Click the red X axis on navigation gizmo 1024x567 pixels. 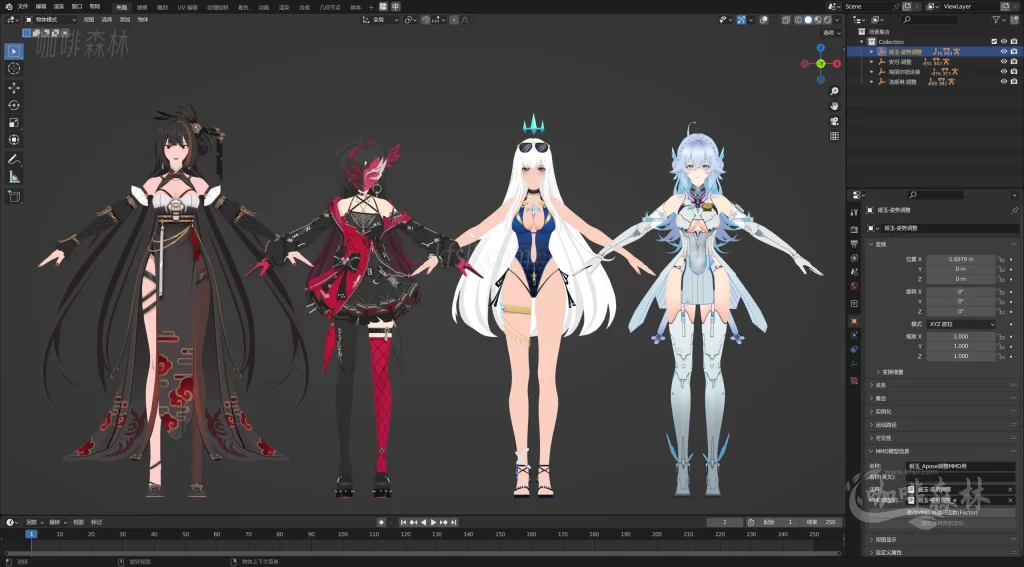837,64
